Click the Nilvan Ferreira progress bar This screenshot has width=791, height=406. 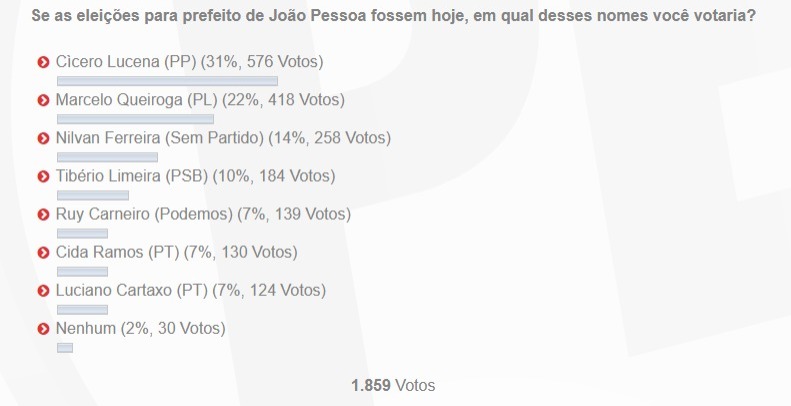coord(107,157)
